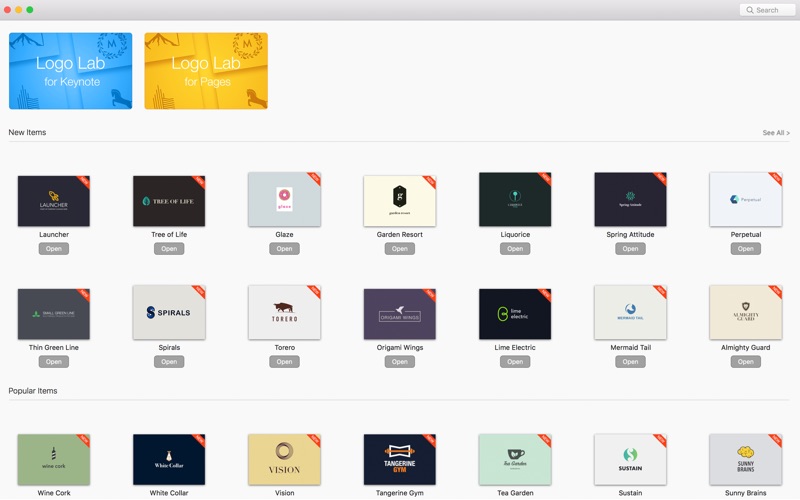Select the Tangerine Gym logo thumbnail
This screenshot has height=500, width=800.
tap(399, 460)
